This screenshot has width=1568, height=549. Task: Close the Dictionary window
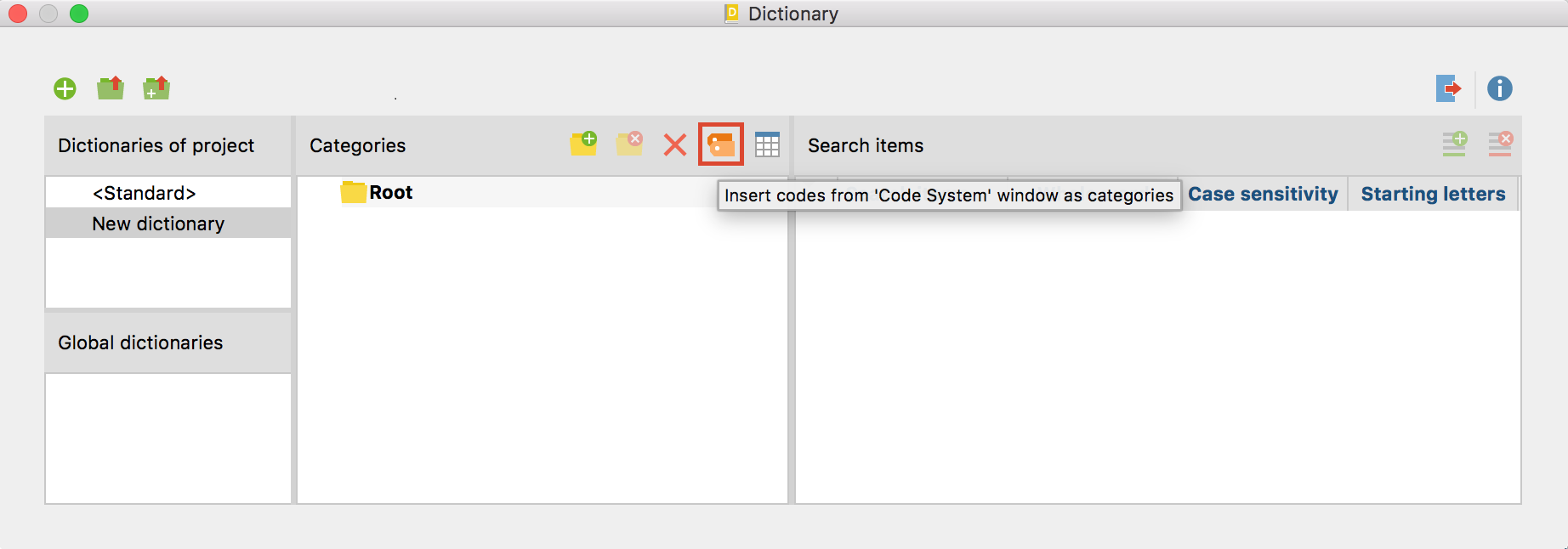click(x=18, y=14)
